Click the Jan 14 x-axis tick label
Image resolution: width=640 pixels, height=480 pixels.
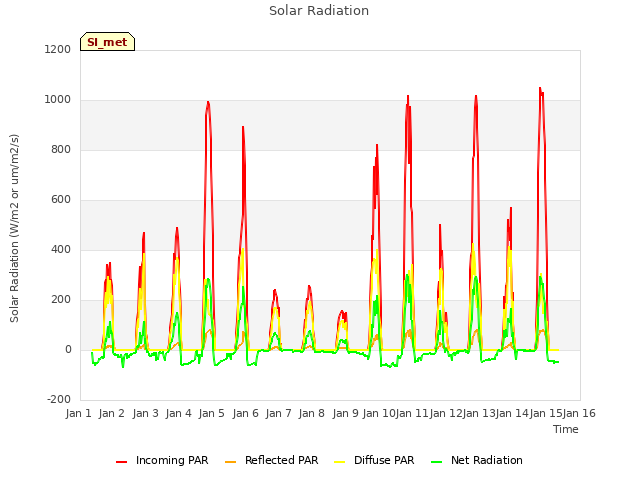coord(513,413)
